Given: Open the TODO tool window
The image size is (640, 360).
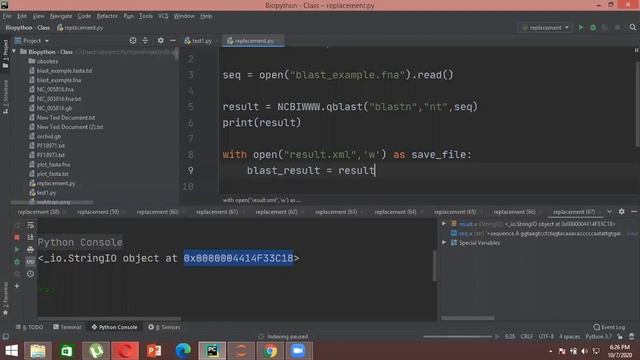Looking at the screenshot, I should pos(30,327).
